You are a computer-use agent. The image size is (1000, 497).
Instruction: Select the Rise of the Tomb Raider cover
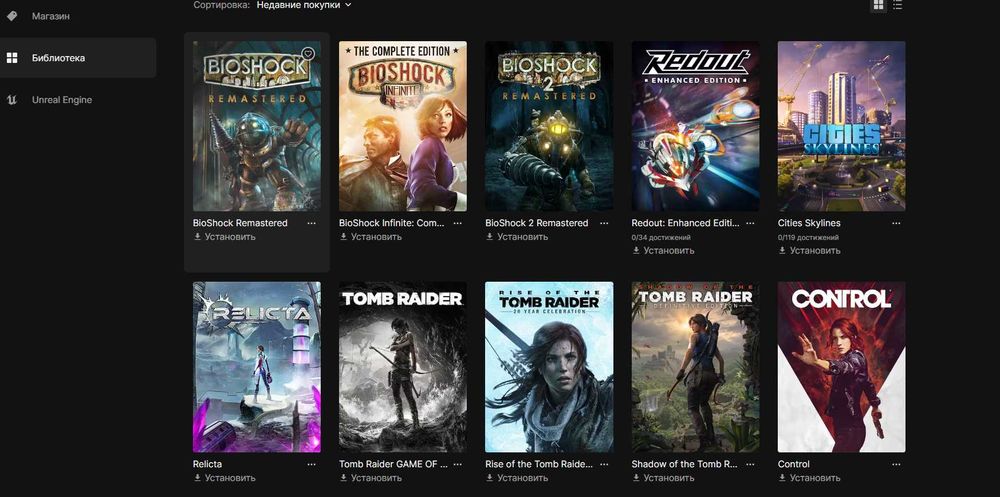click(x=548, y=367)
